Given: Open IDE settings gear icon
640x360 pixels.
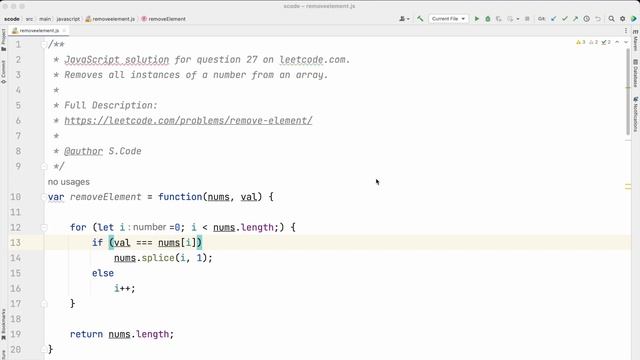Looking at the screenshot, I should 622,19.
